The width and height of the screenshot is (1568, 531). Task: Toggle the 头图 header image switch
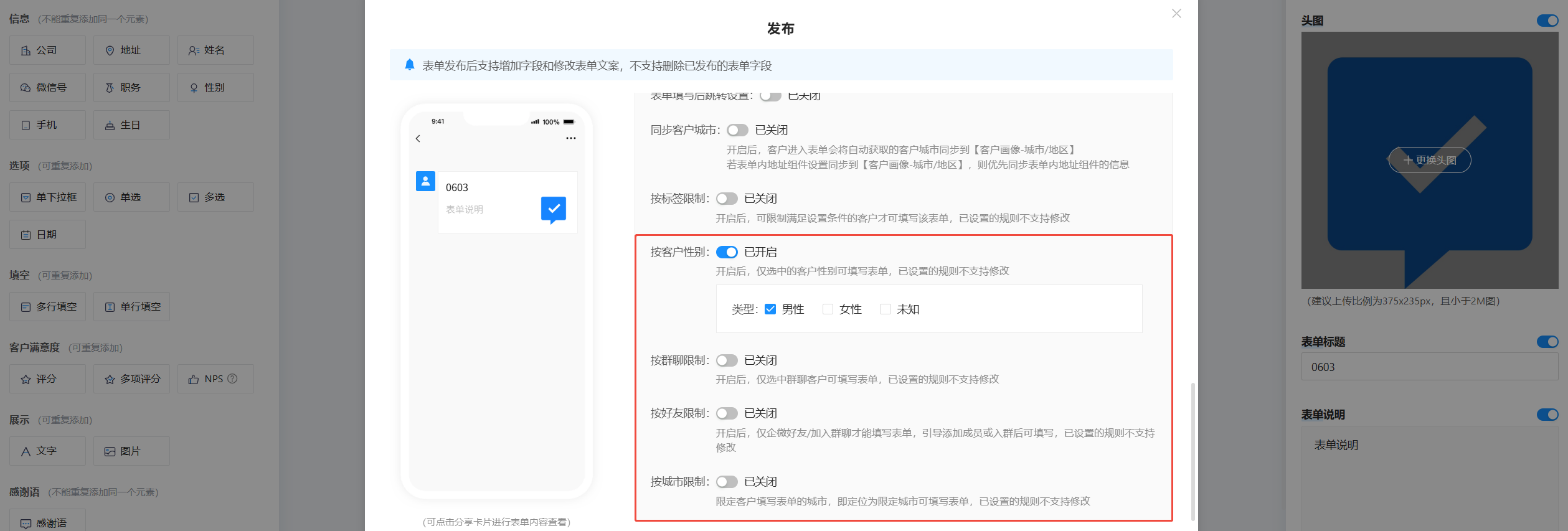tap(1547, 21)
